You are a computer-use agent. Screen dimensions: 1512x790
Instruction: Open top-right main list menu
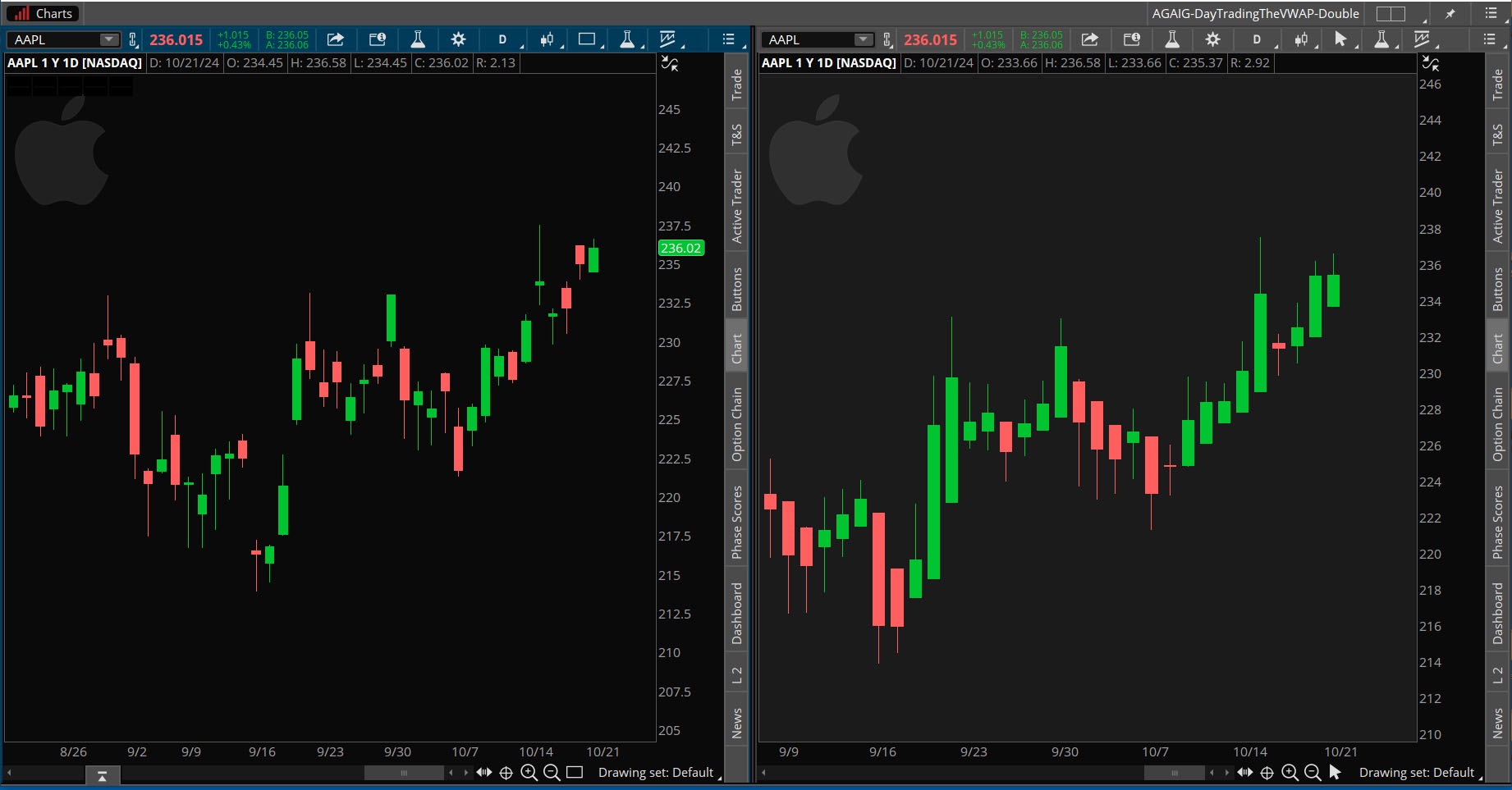click(x=1491, y=13)
